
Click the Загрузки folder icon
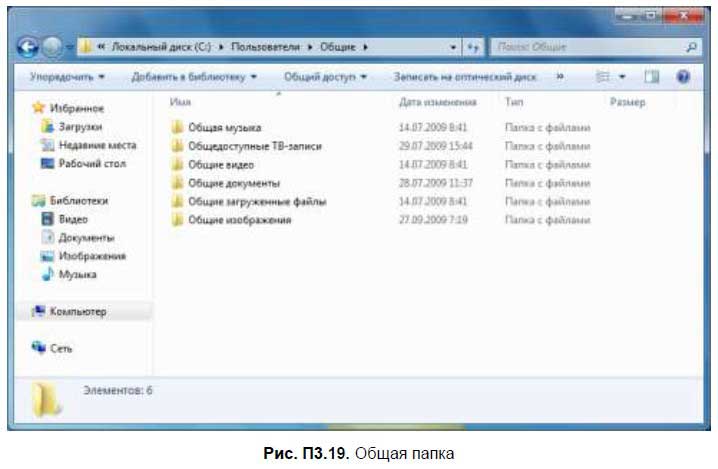click(47, 126)
